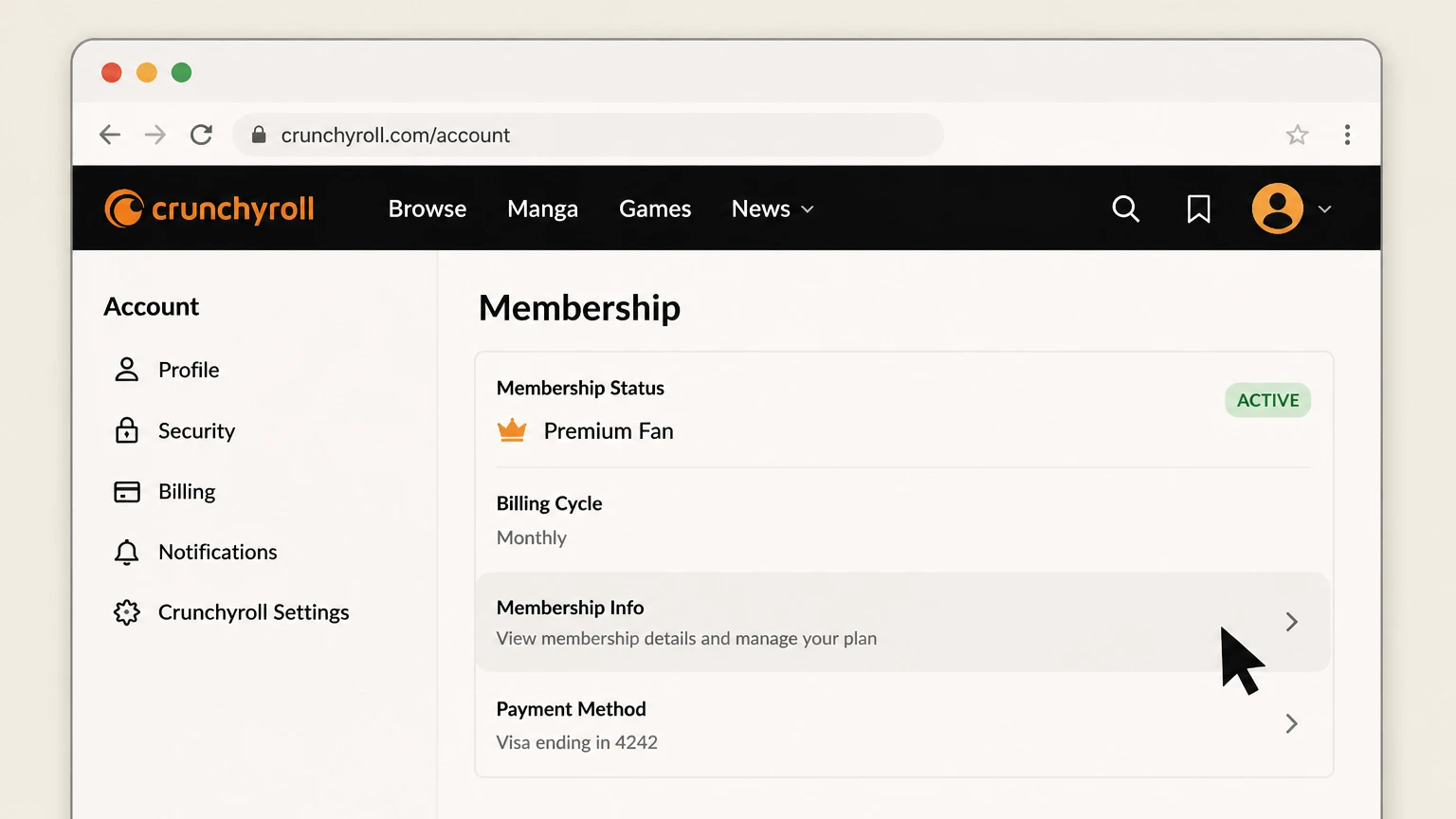The image size is (1456, 819).
Task: Click the Crunchyroll logo
Action: pos(209,209)
